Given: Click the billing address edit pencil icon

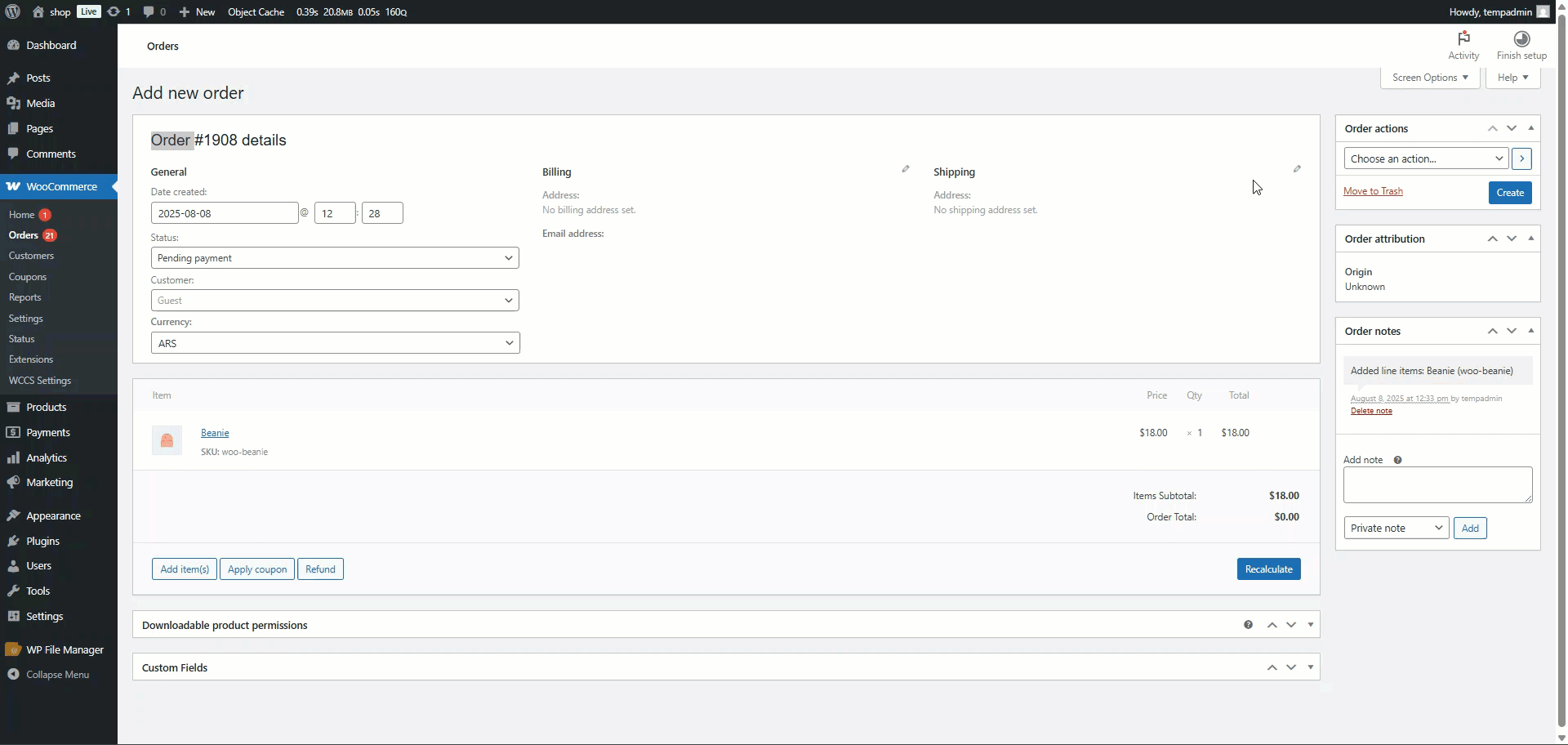Looking at the screenshot, I should [x=905, y=169].
